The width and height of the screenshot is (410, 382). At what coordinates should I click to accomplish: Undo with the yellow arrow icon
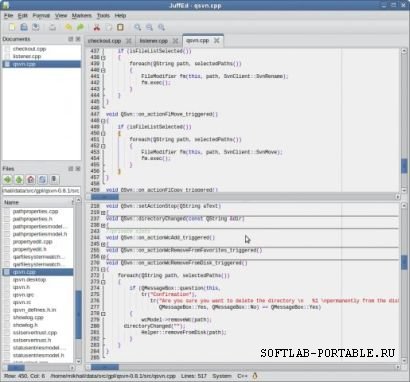(68, 27)
